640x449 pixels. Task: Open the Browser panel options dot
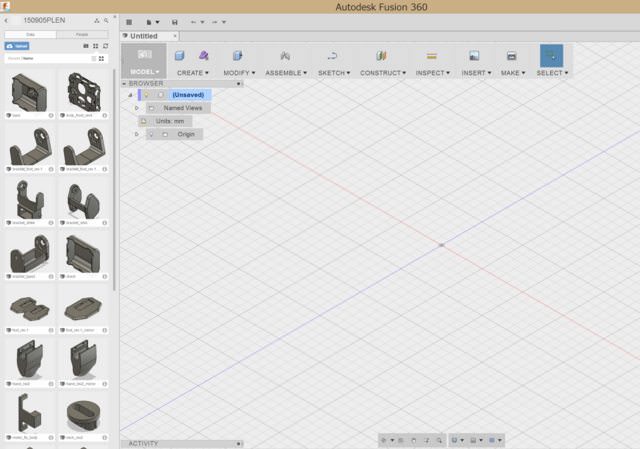[239, 84]
